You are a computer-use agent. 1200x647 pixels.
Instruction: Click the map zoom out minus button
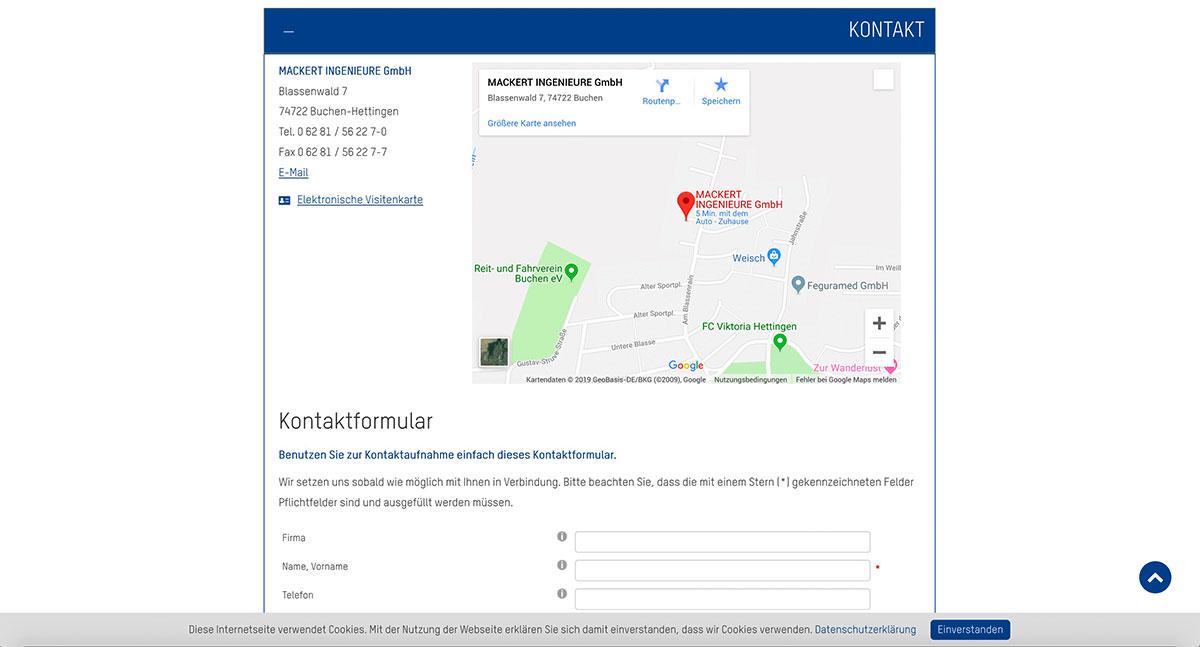[879, 352]
